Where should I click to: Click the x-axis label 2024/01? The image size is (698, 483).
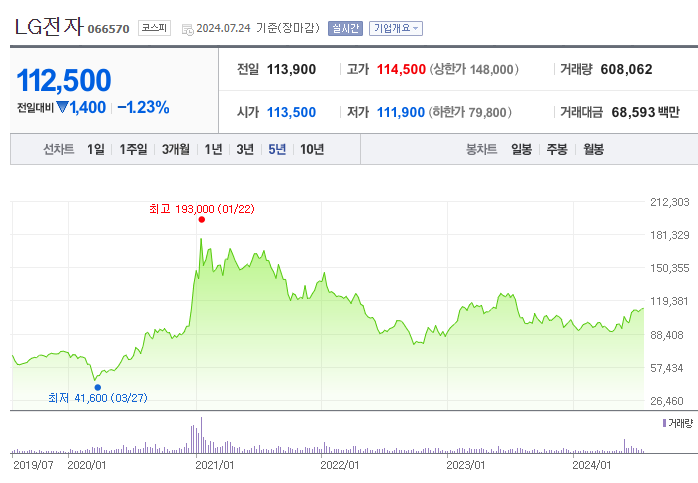[x=592, y=465]
